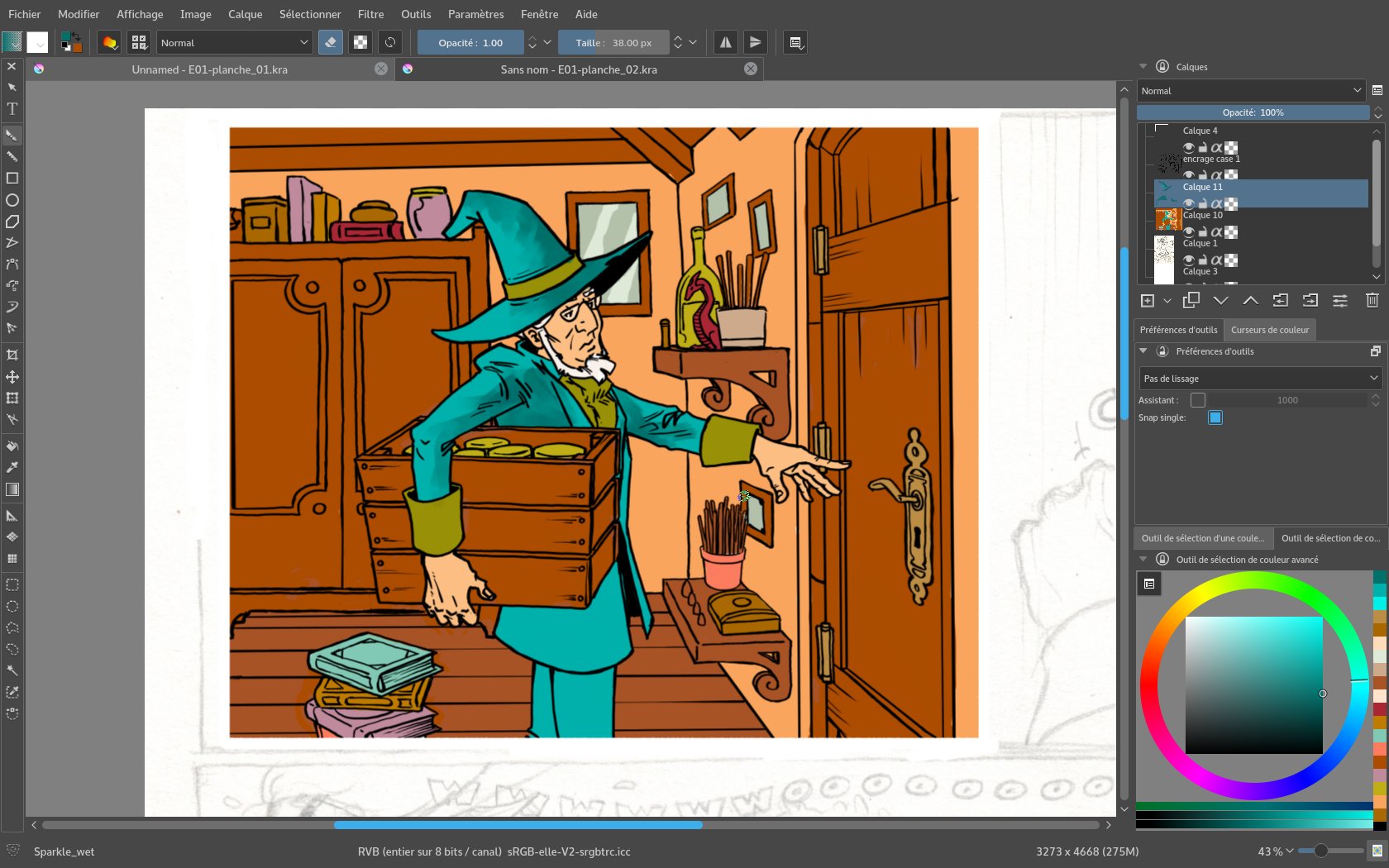Open the Filtre menu

[370, 14]
